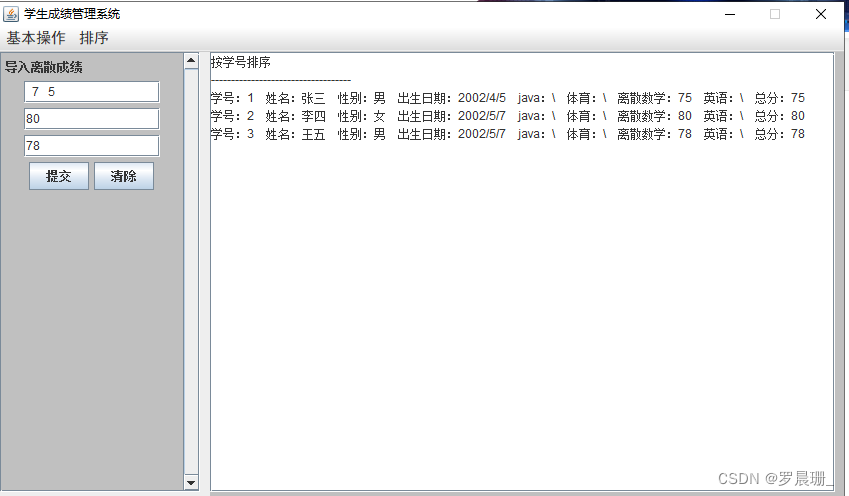This screenshot has width=849, height=496.
Task: Click the name 张三 in the first row
Action: [x=314, y=98]
